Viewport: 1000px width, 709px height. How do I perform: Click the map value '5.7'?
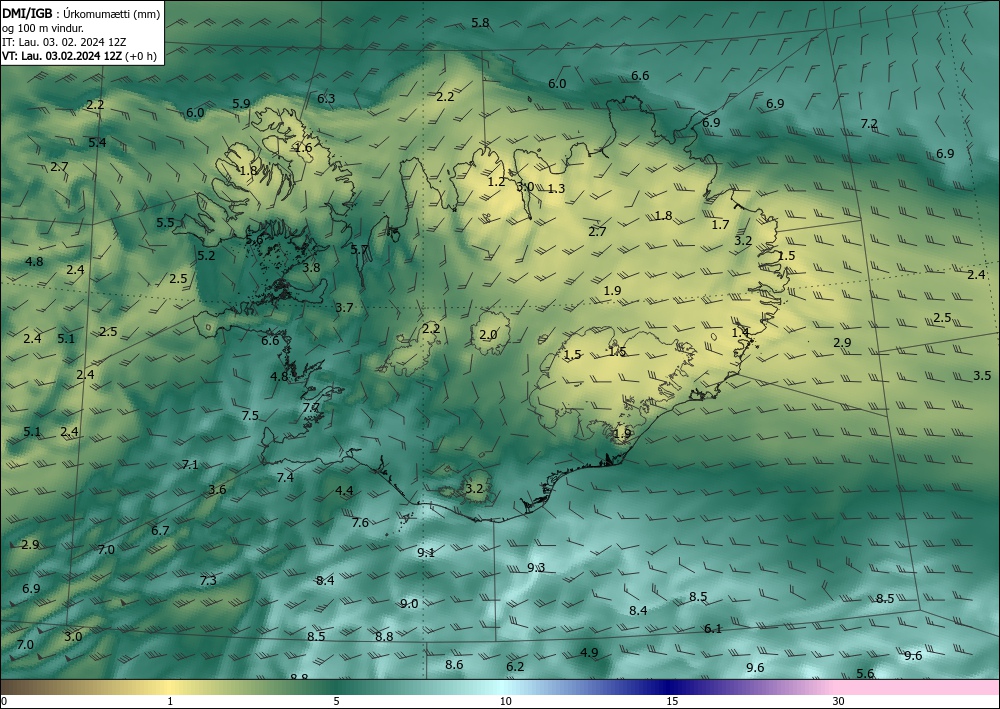coord(359,249)
